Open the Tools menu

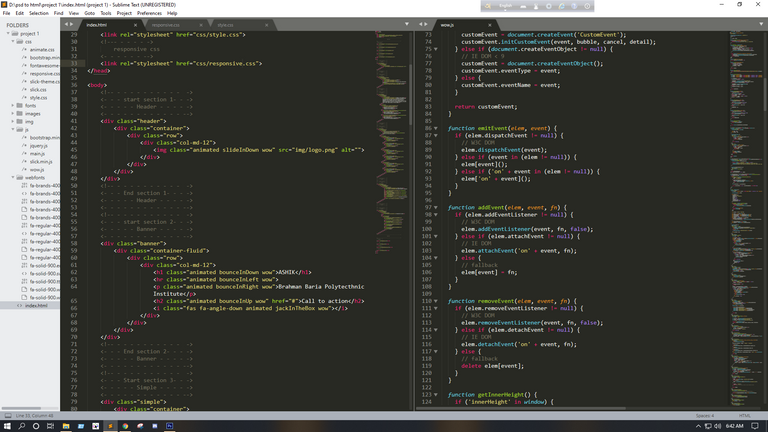(106, 13)
